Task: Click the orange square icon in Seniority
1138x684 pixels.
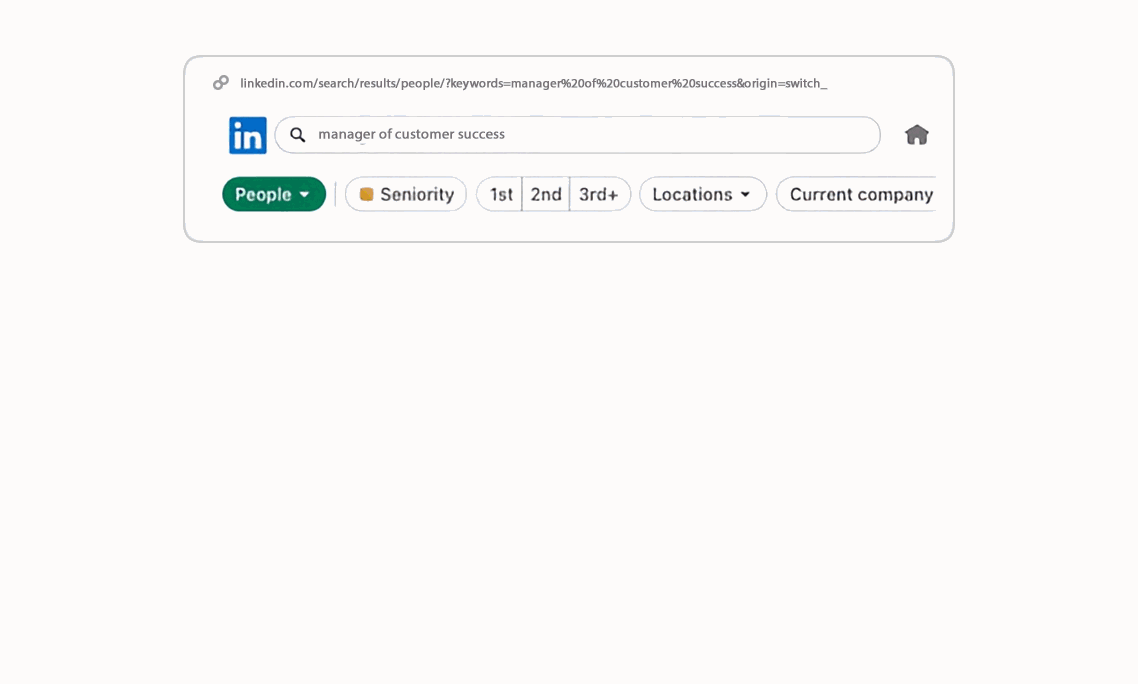Action: pos(366,194)
